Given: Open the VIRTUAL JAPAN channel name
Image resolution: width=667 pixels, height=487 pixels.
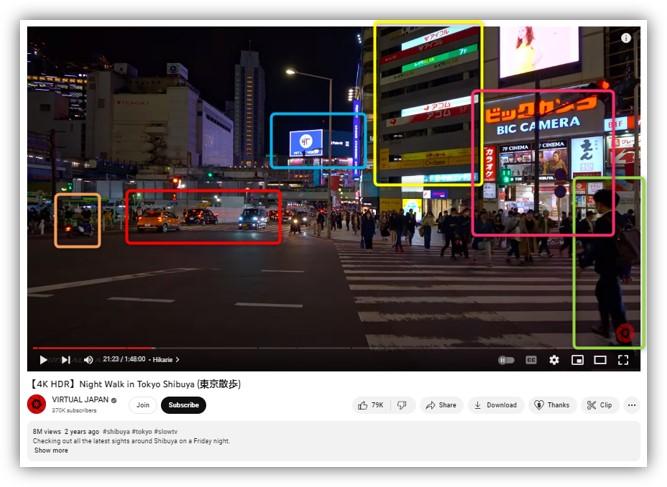Looking at the screenshot, I should coord(80,399).
